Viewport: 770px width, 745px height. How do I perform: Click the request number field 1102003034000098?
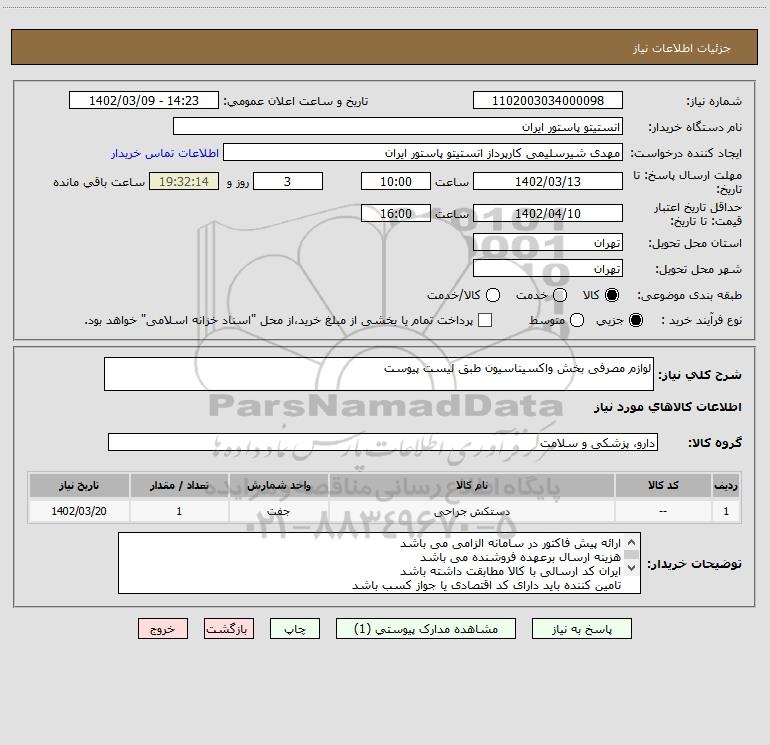click(x=548, y=100)
